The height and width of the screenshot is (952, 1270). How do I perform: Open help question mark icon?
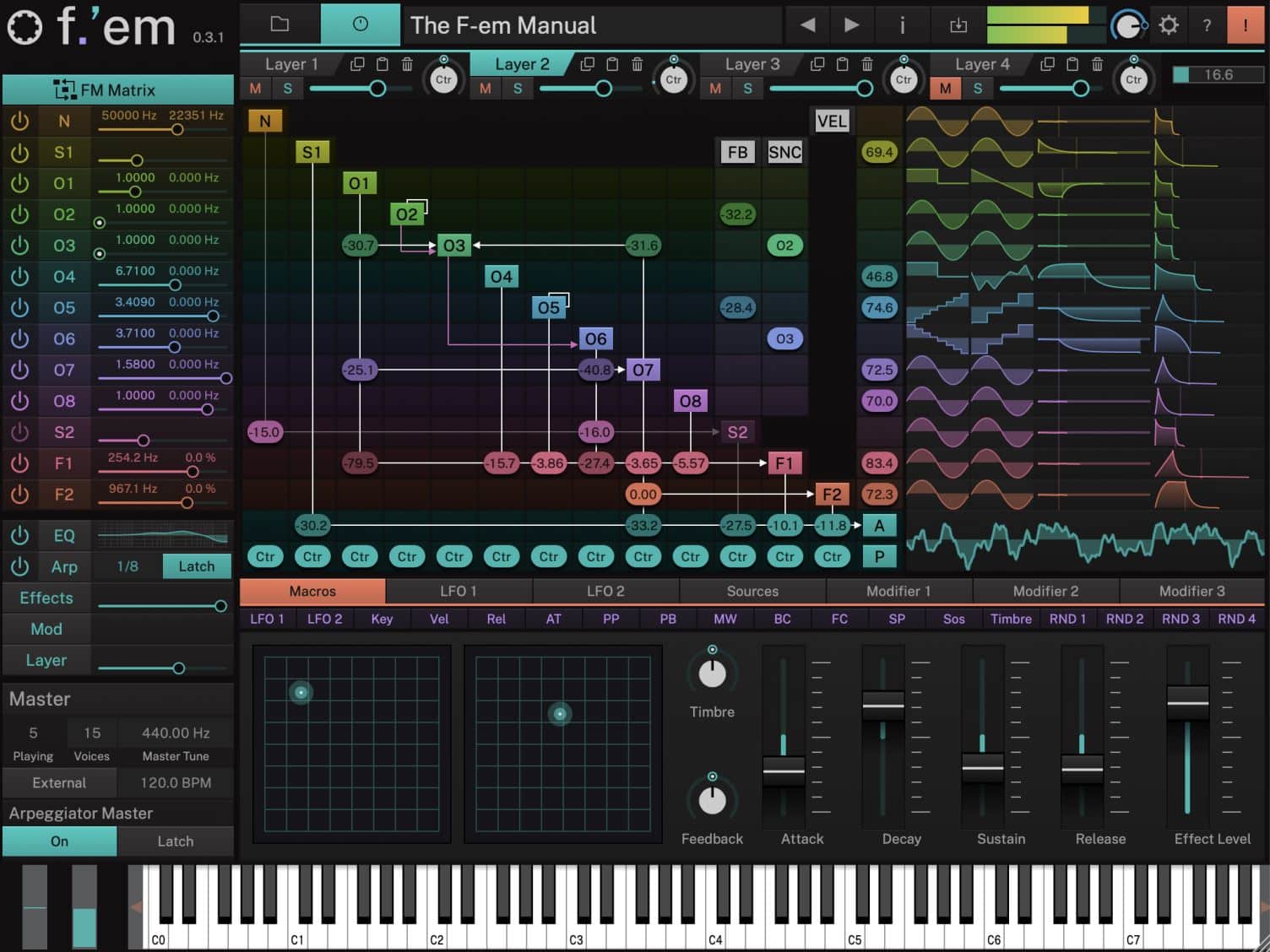point(1207,25)
